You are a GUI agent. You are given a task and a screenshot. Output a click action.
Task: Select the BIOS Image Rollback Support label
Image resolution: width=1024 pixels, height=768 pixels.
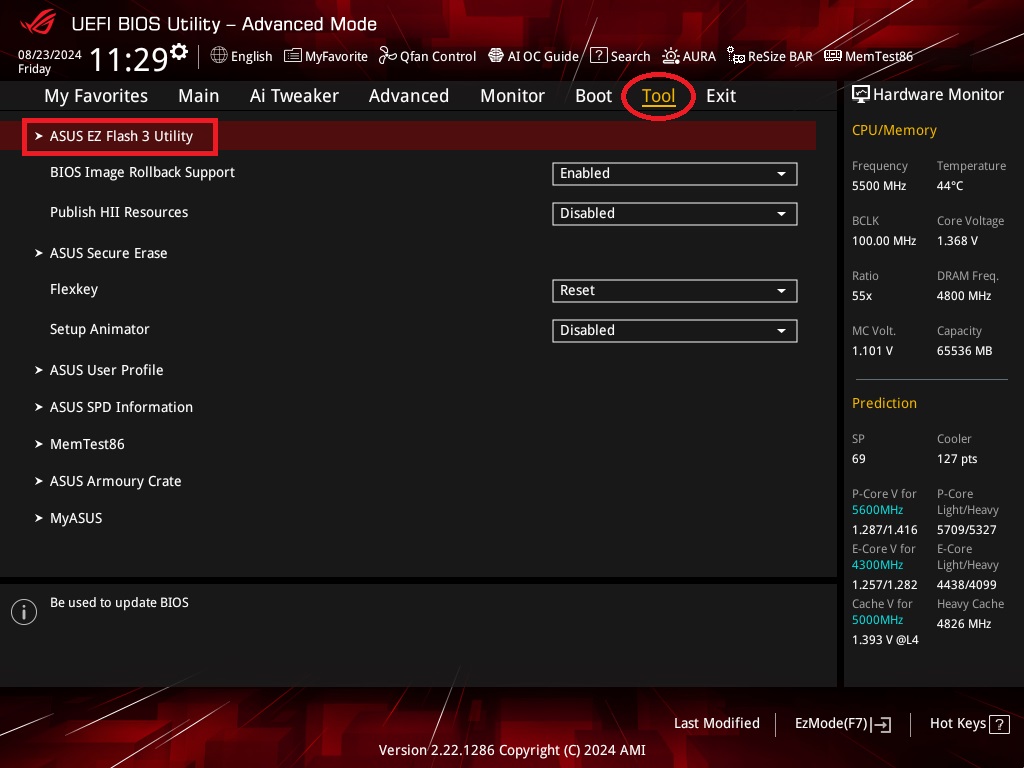pyautogui.click(x=142, y=172)
